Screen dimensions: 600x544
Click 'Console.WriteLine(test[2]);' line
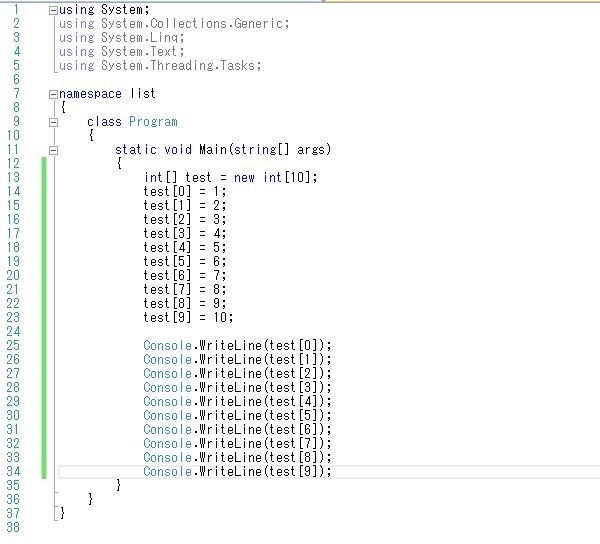(237, 373)
